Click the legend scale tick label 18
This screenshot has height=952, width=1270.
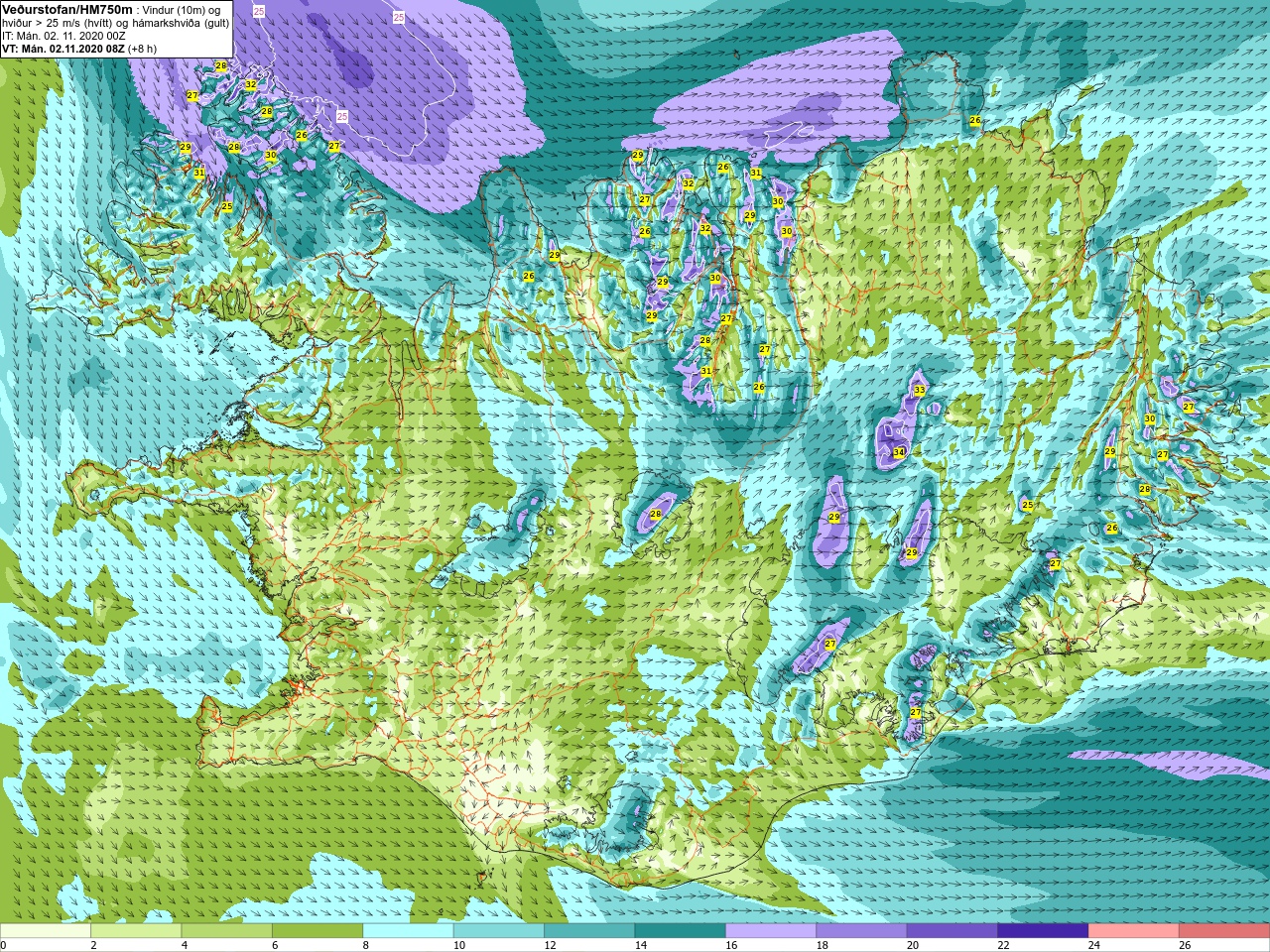click(x=822, y=945)
